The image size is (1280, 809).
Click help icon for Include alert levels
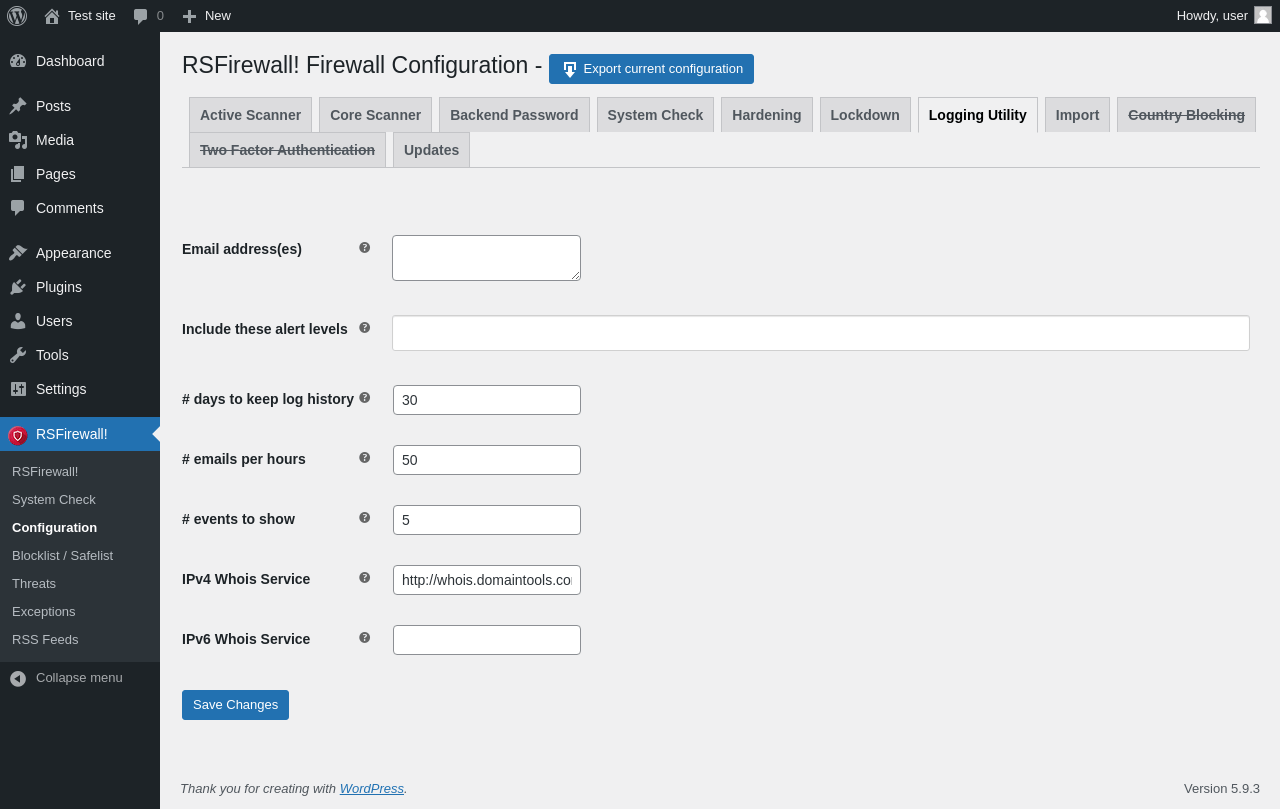(x=365, y=327)
